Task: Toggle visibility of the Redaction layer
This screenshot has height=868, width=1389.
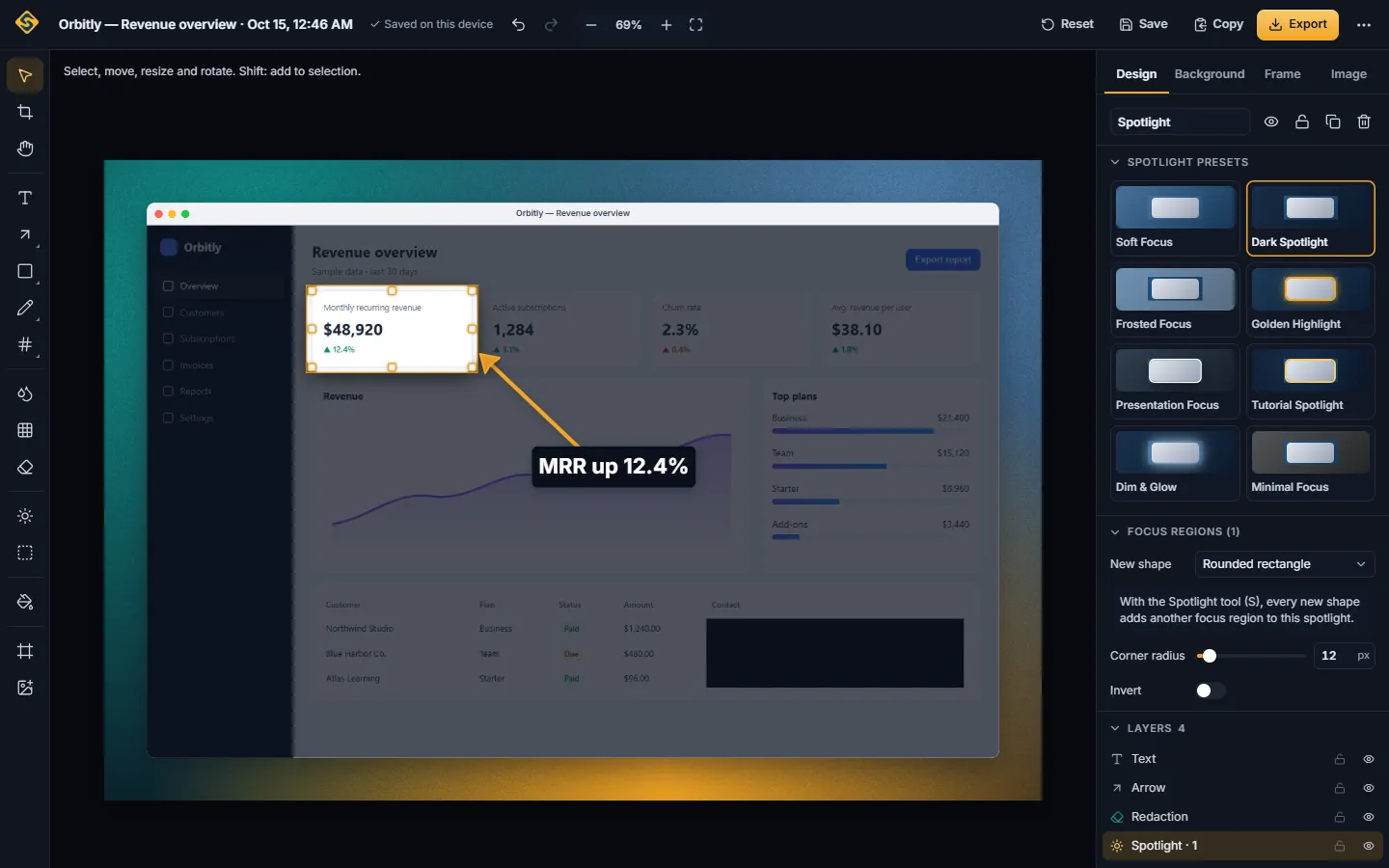Action: coord(1368,817)
